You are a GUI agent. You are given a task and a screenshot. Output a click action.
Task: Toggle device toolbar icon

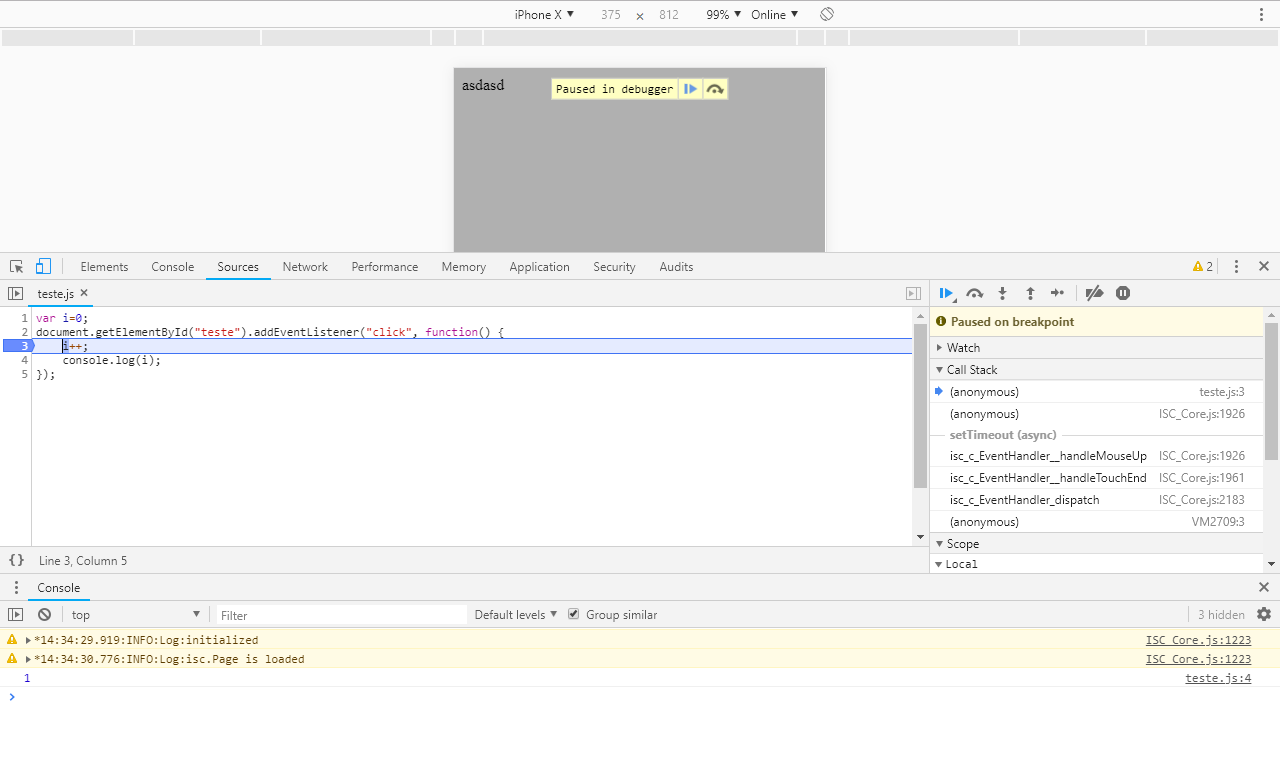click(x=43, y=267)
